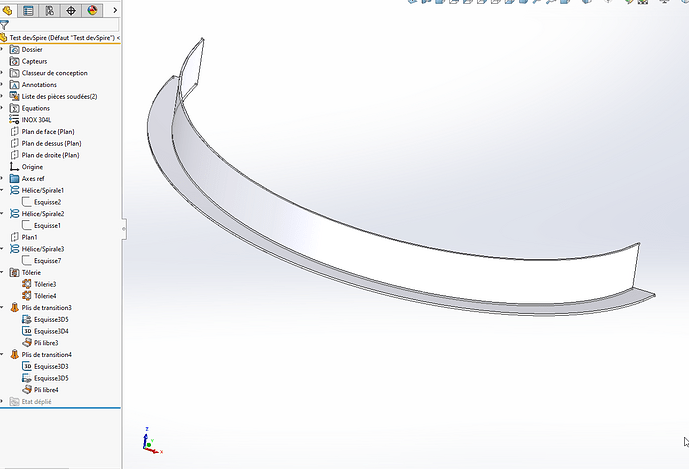Collapse the Hélice/Spirale1 feature
The height and width of the screenshot is (469, 689).
tap(3, 190)
